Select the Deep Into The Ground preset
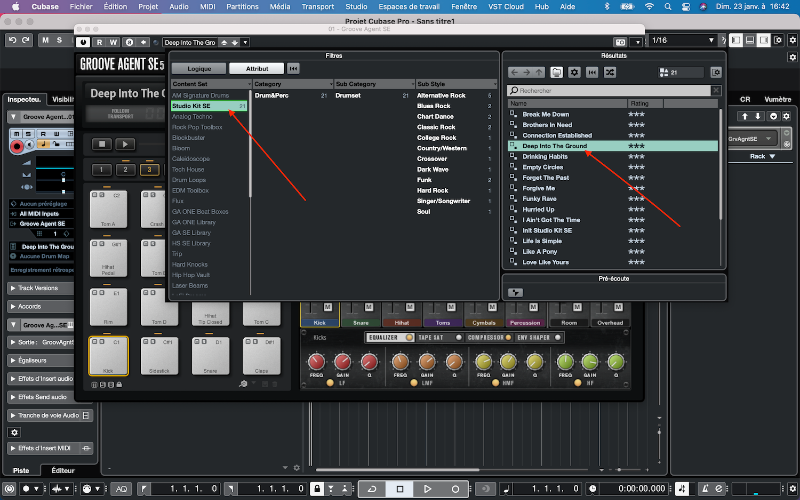The image size is (800, 500). [613, 146]
